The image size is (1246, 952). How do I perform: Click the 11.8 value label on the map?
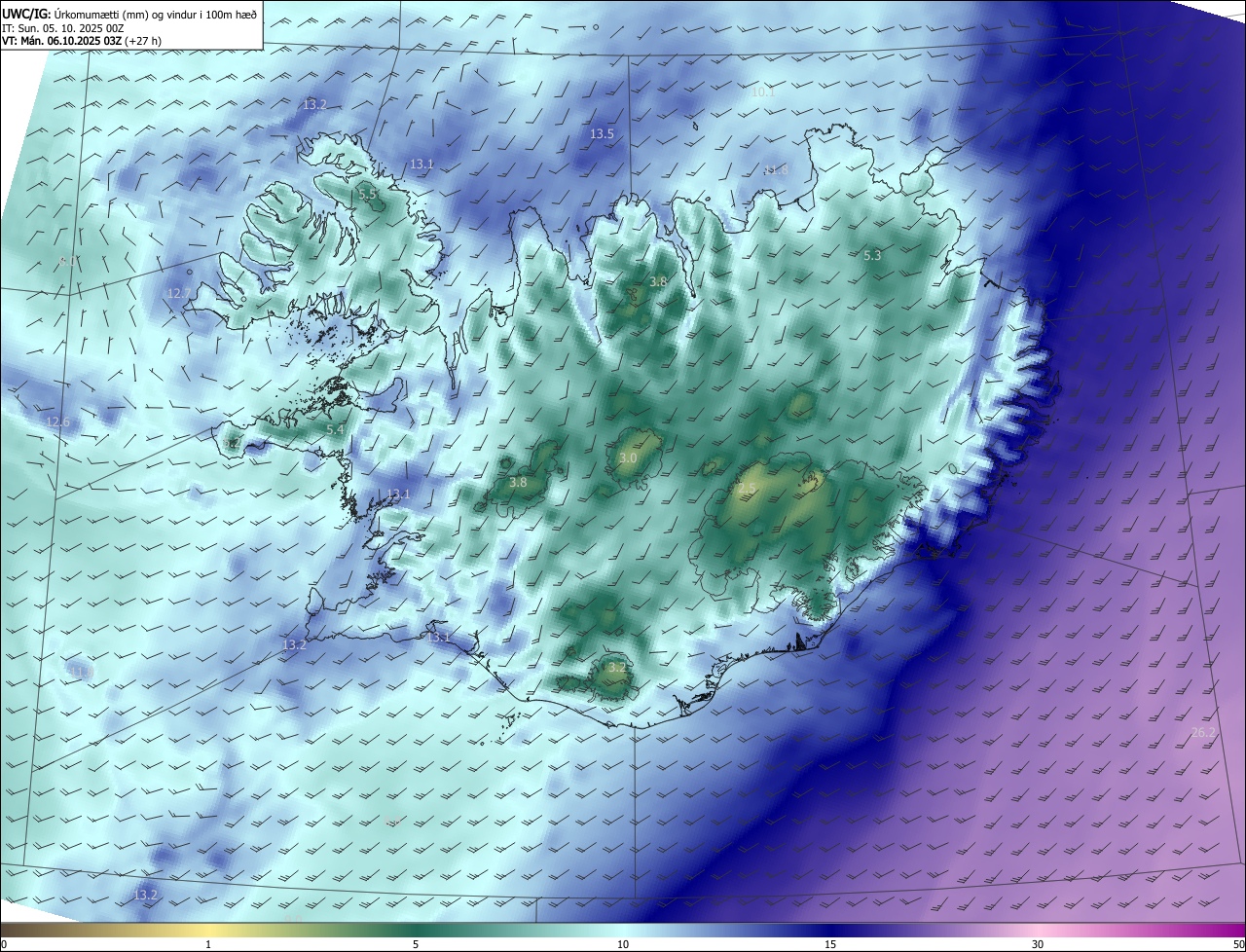pos(776,169)
